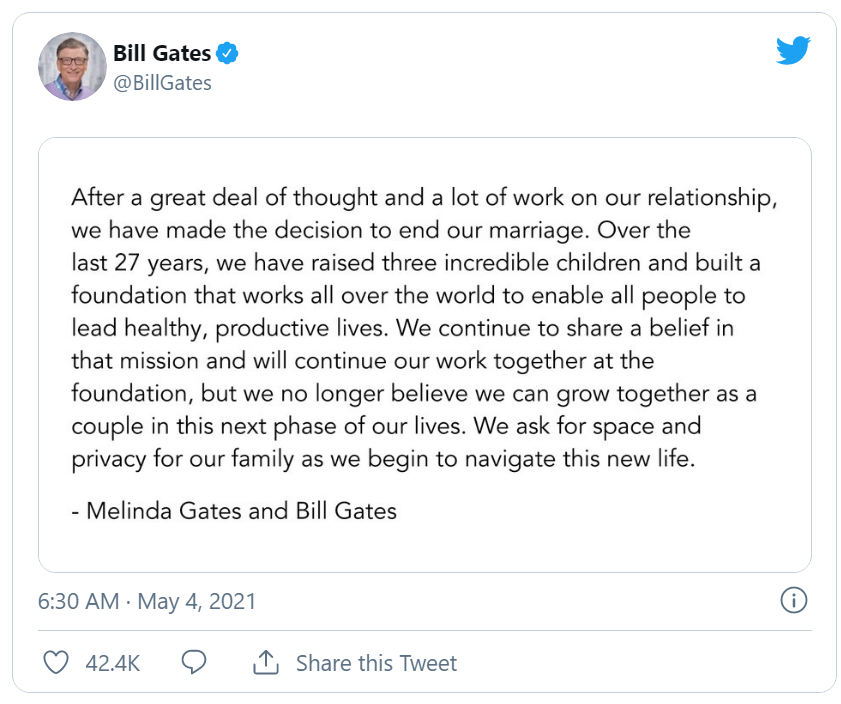Click the reply speech bubble icon

194,662
